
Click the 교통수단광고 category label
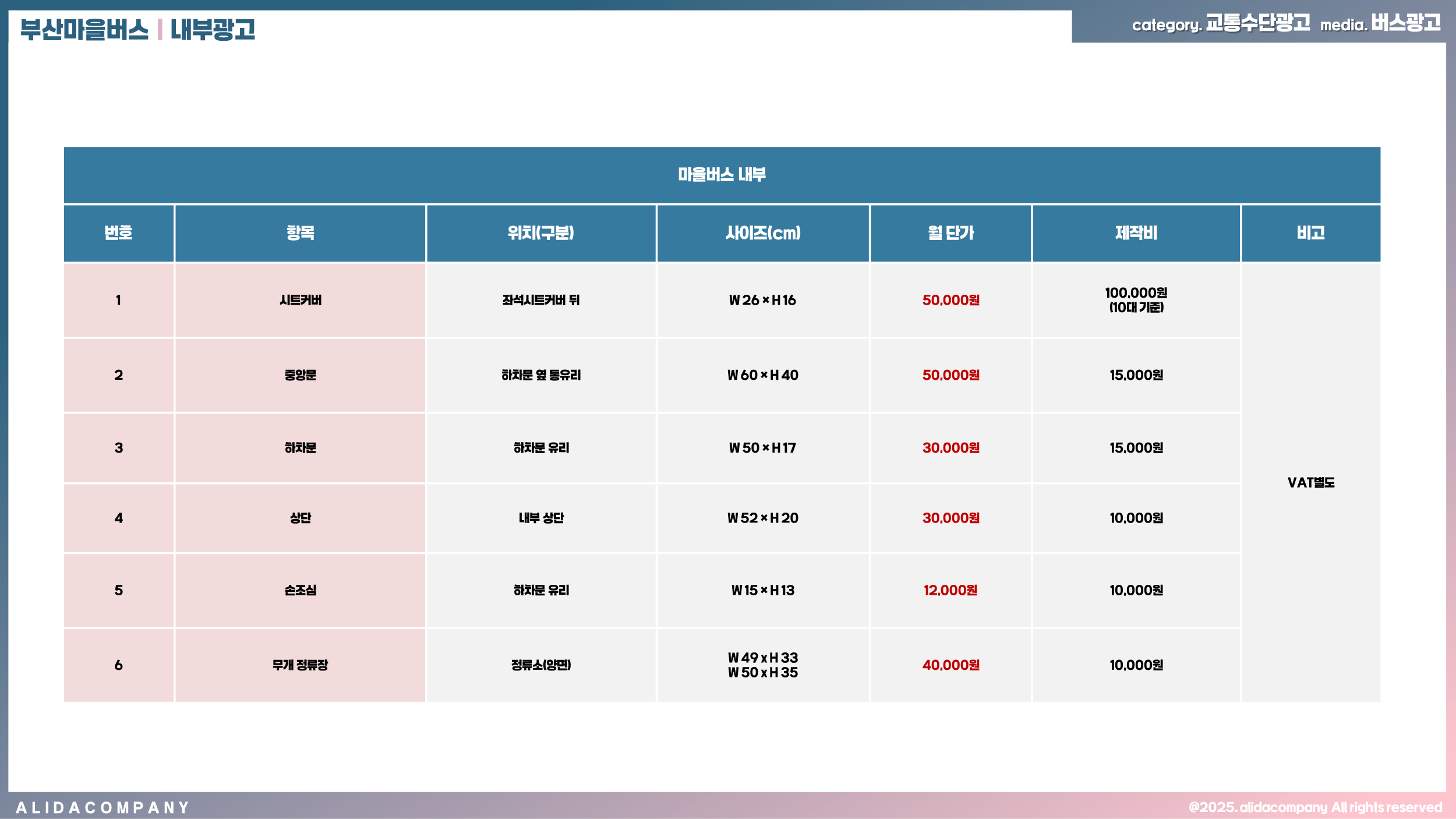coord(1257,23)
